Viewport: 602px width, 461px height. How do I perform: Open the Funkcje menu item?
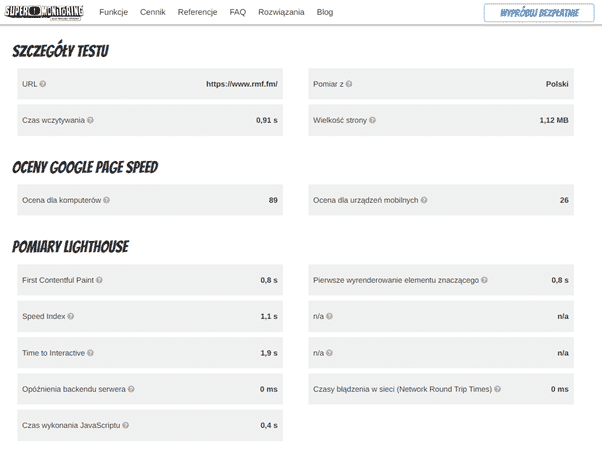[113, 12]
